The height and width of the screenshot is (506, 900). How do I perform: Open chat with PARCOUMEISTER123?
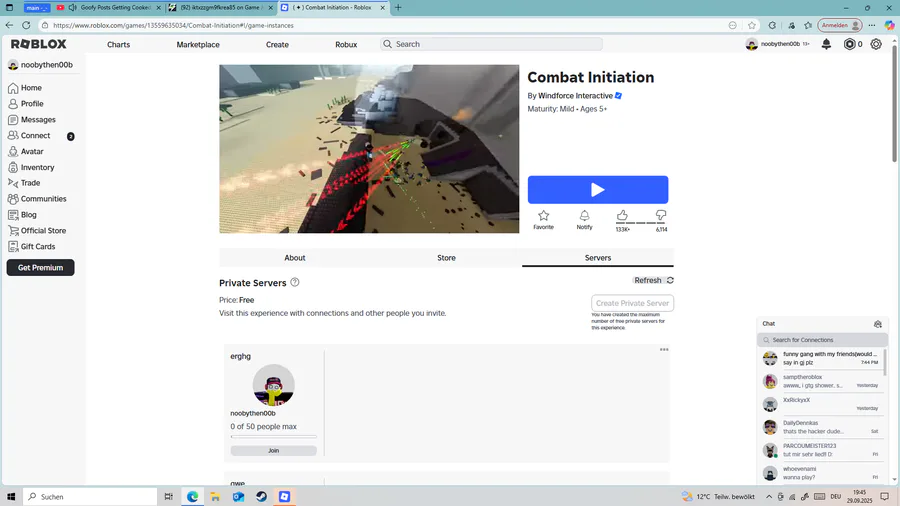[x=822, y=450]
